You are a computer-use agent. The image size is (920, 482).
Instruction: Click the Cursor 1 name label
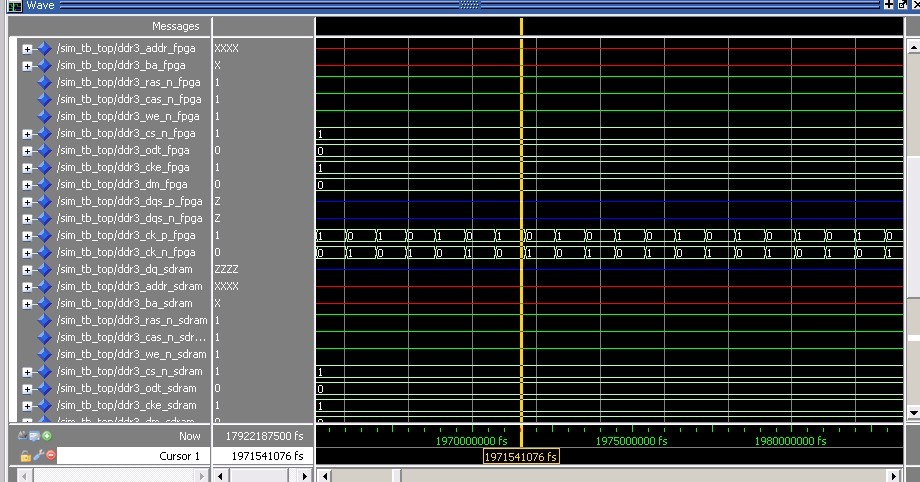(x=180, y=456)
